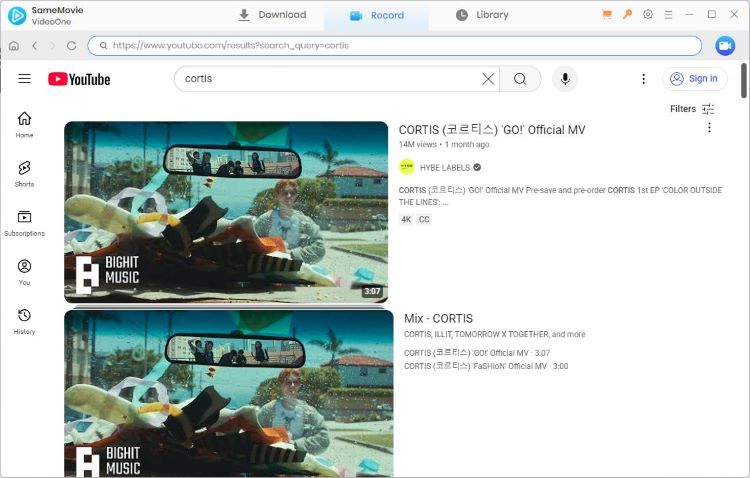The width and height of the screenshot is (750, 478).
Task: Click the blue record camera button
Action: (x=725, y=45)
